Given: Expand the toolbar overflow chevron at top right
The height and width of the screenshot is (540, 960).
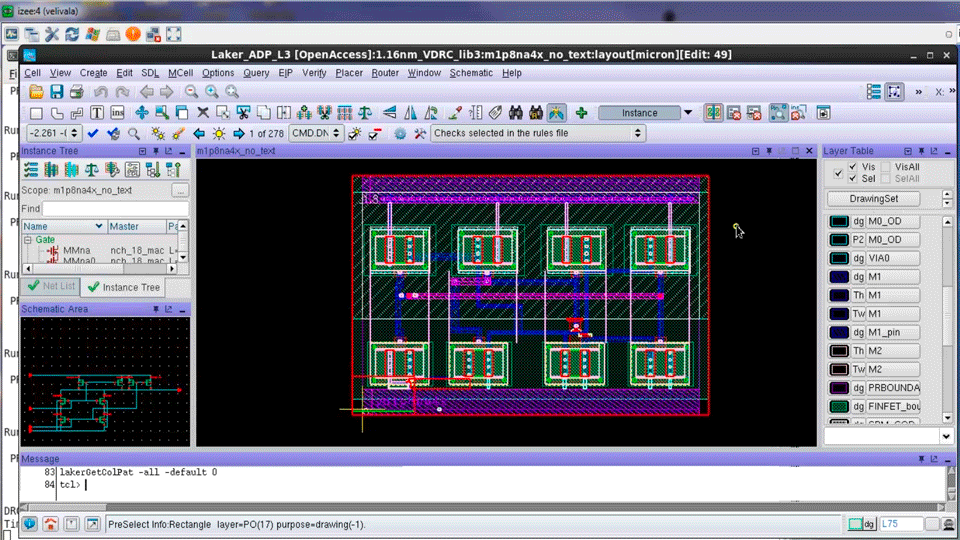Looking at the screenshot, I should 918,92.
